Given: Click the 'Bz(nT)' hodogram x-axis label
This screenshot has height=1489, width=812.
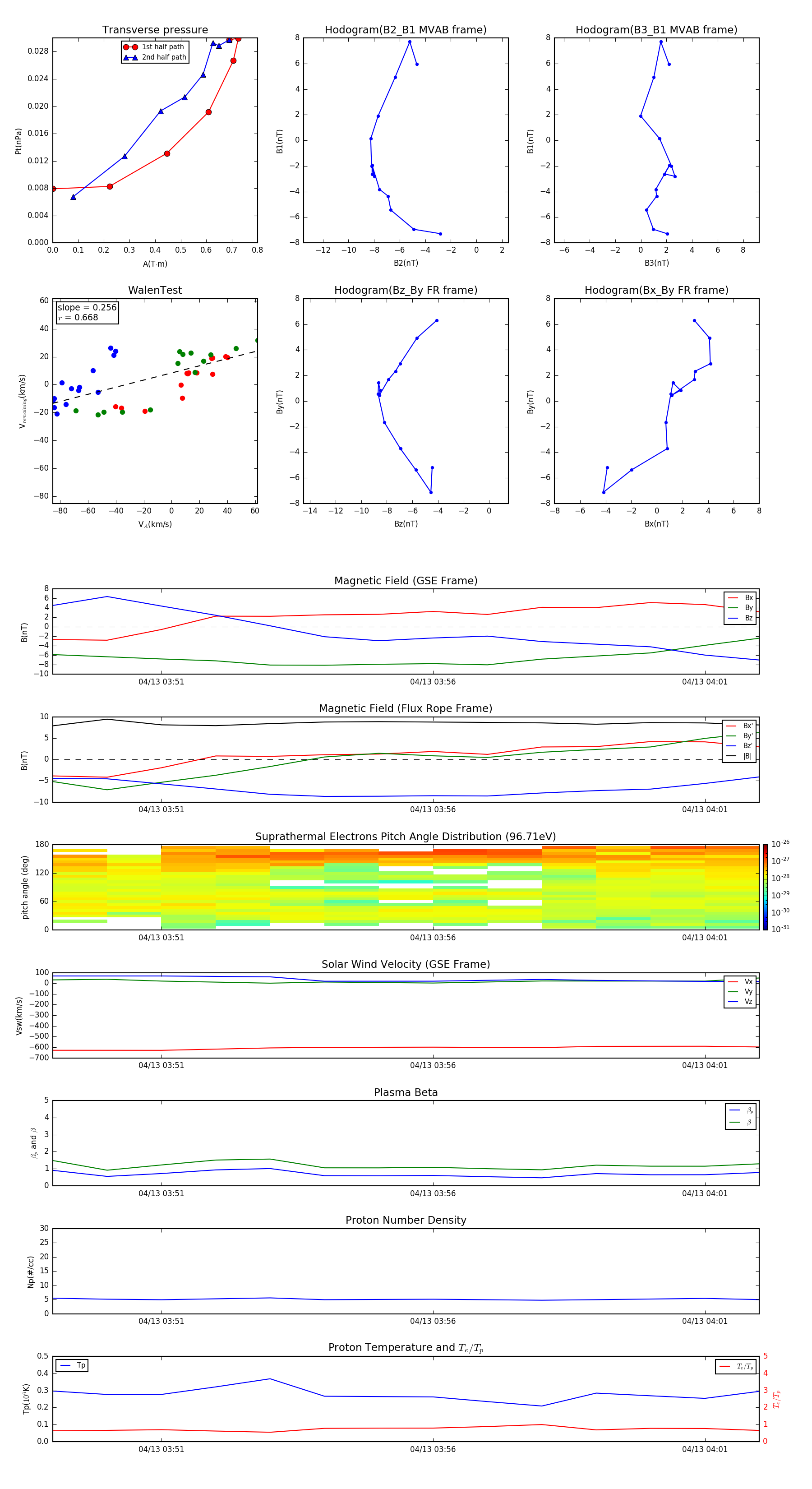Looking at the screenshot, I should 406,524.
